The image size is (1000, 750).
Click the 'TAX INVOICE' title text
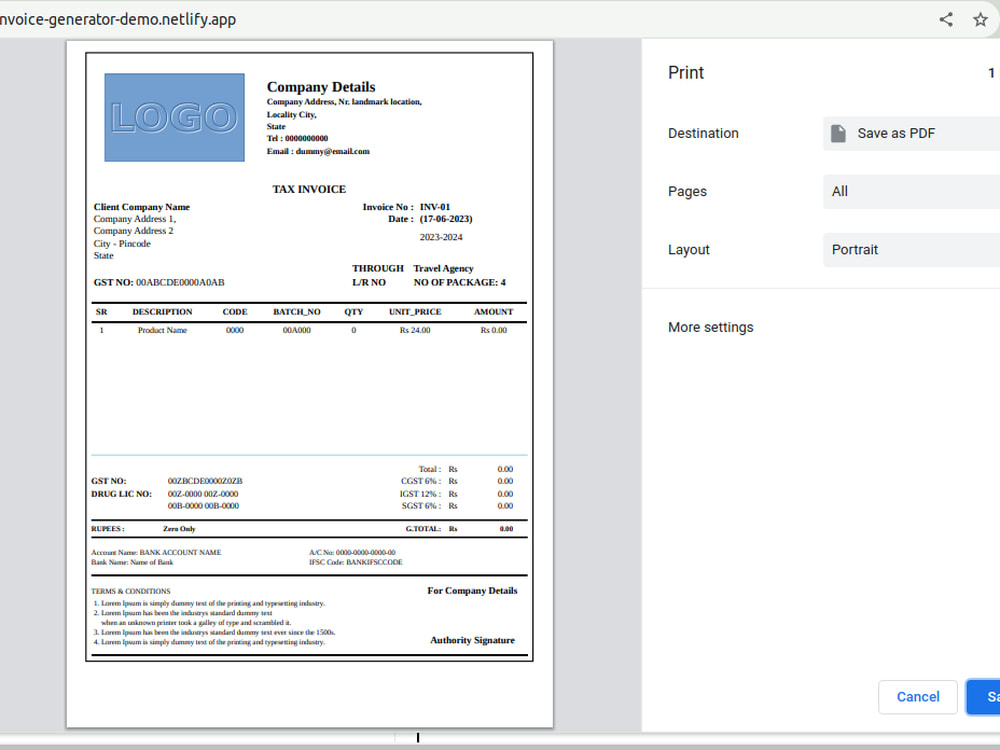[309, 189]
